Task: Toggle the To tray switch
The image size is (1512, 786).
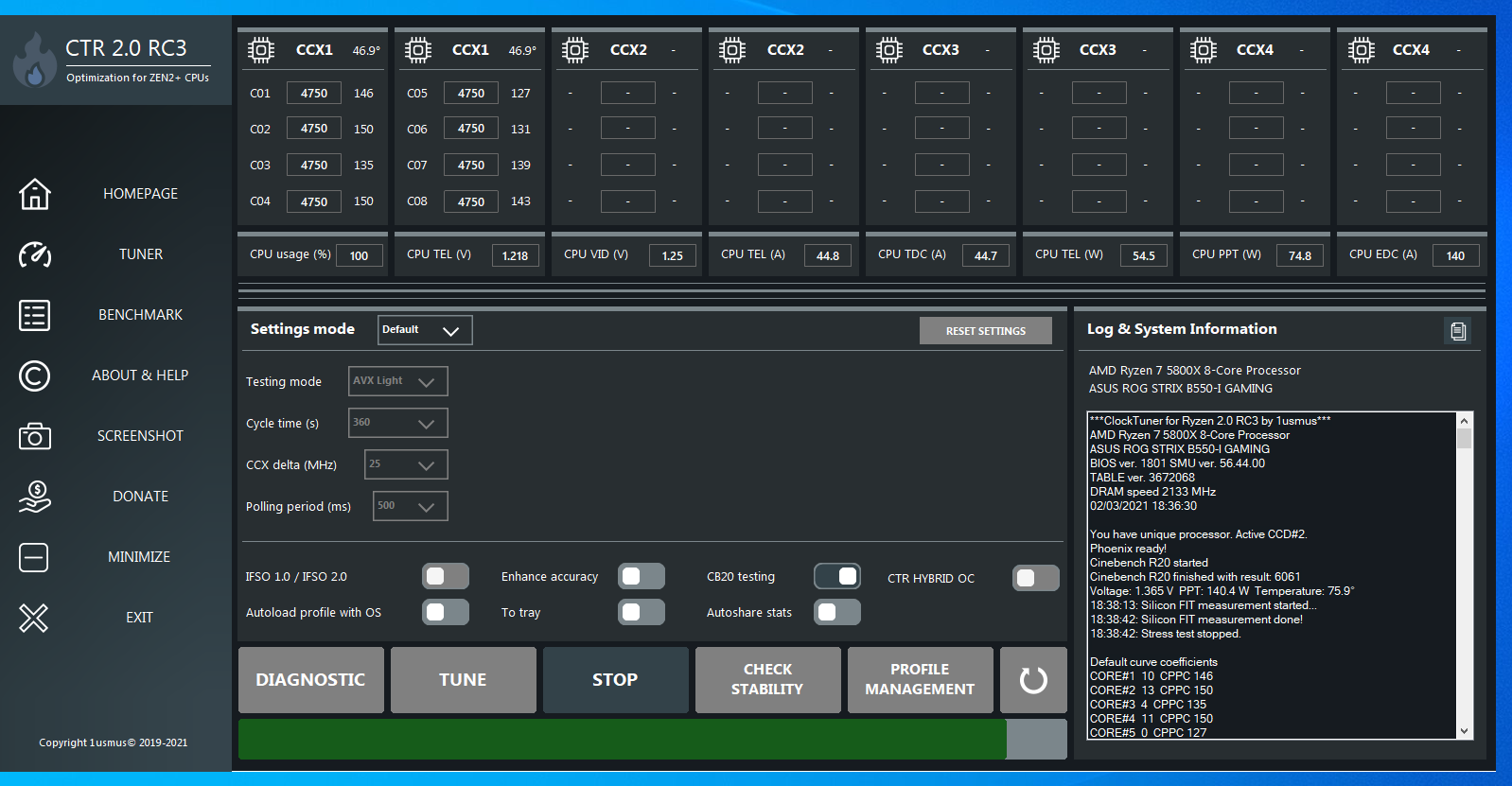Action: (642, 612)
